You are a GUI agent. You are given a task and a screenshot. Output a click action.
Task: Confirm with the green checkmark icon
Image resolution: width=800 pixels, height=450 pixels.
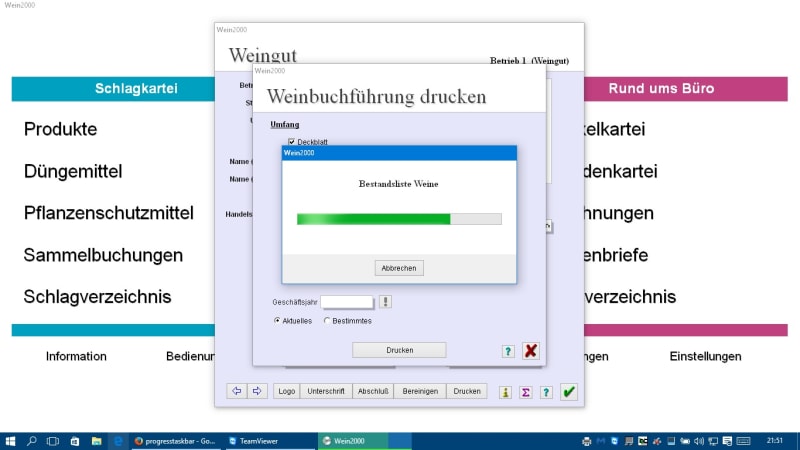[x=569, y=392]
